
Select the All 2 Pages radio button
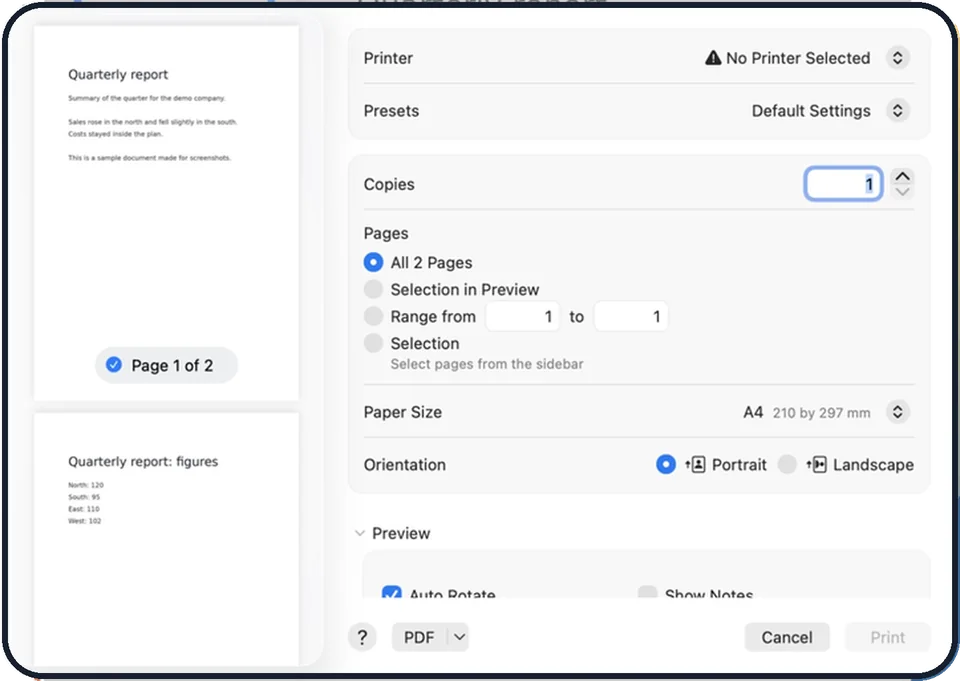pyautogui.click(x=373, y=263)
